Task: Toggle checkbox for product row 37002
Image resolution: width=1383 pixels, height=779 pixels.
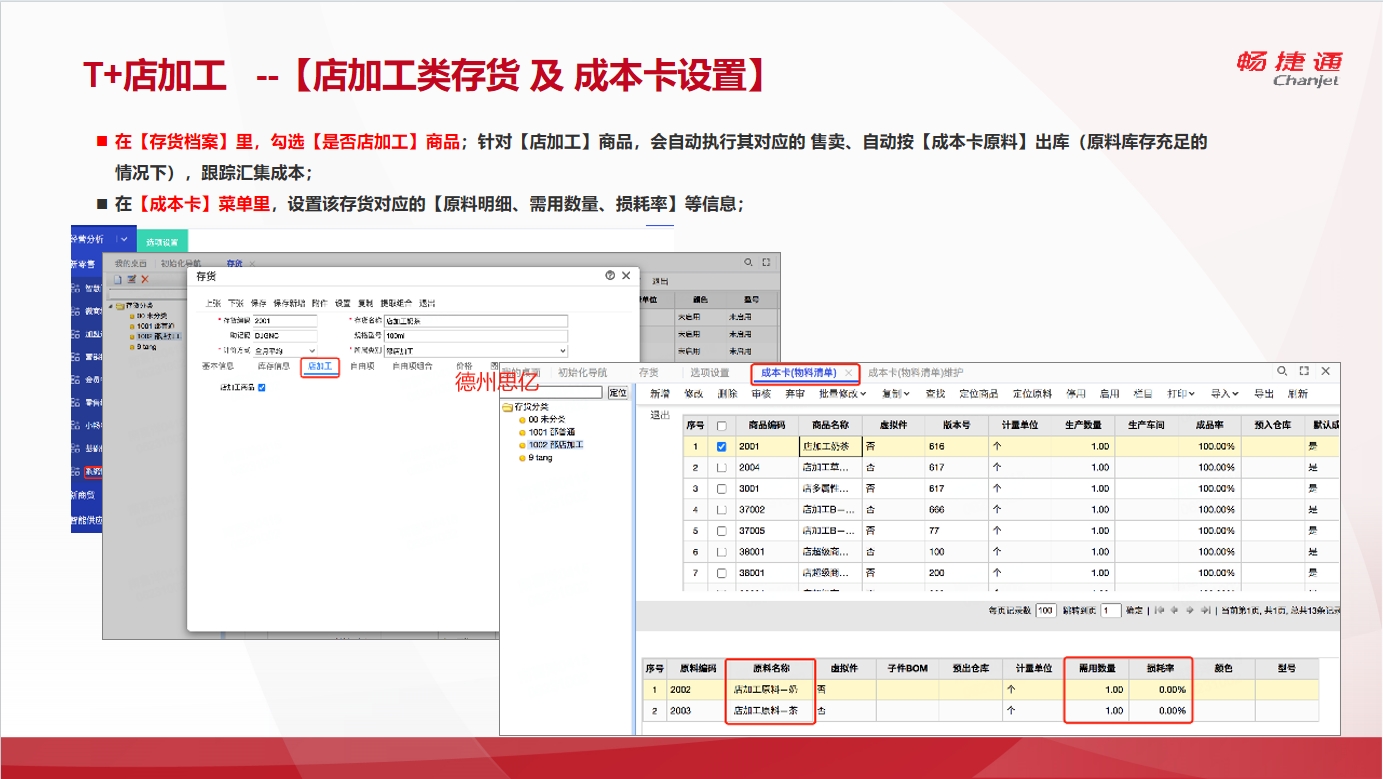Action: point(722,510)
